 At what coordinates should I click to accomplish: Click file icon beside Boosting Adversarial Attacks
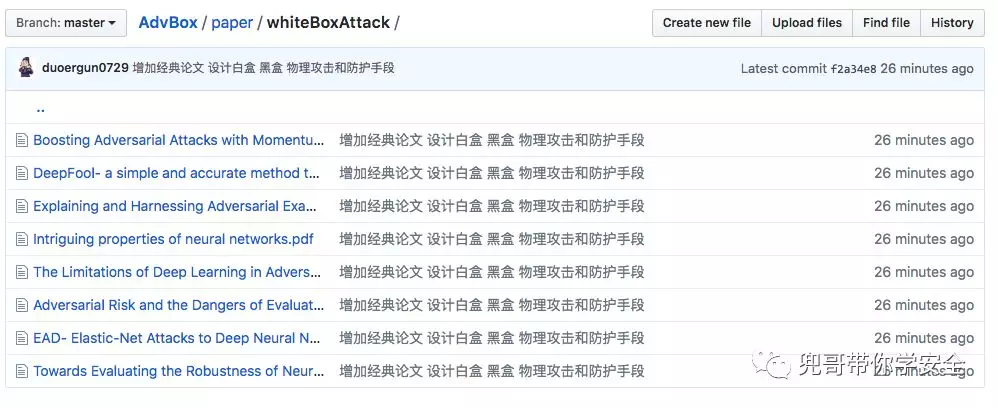coord(22,140)
